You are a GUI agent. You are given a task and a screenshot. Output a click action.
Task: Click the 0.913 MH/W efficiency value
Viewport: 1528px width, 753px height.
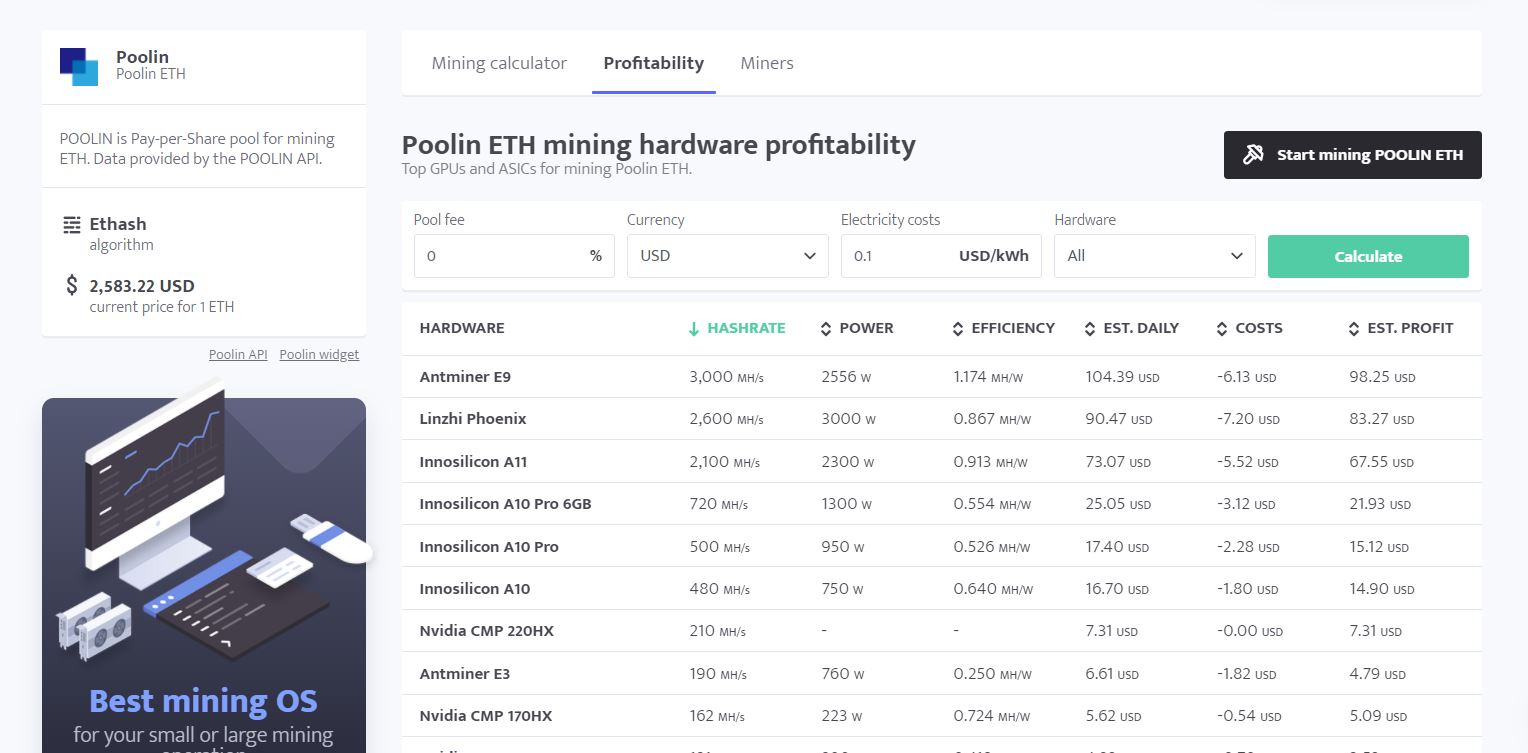coord(992,462)
